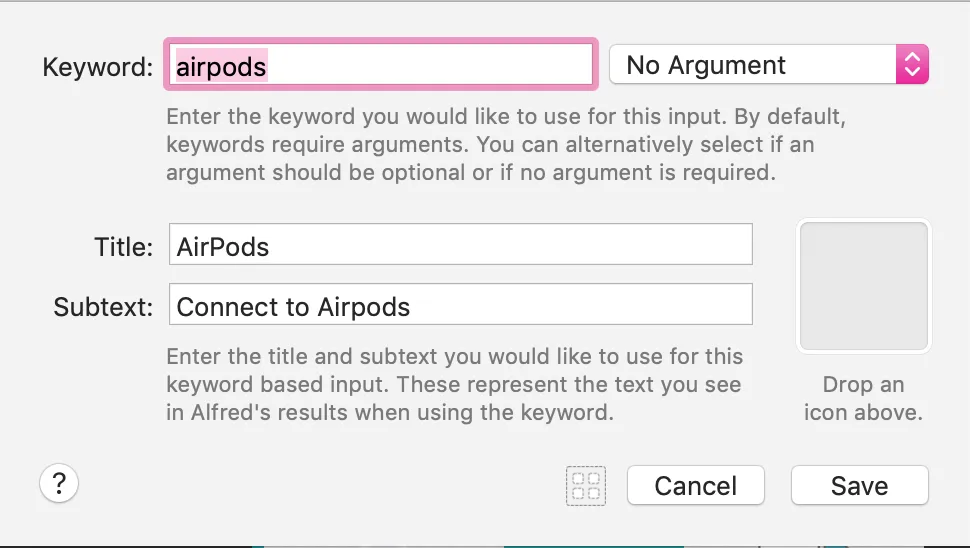
Task: Click the pink up-down arrows of argument selector
Action: click(911, 66)
